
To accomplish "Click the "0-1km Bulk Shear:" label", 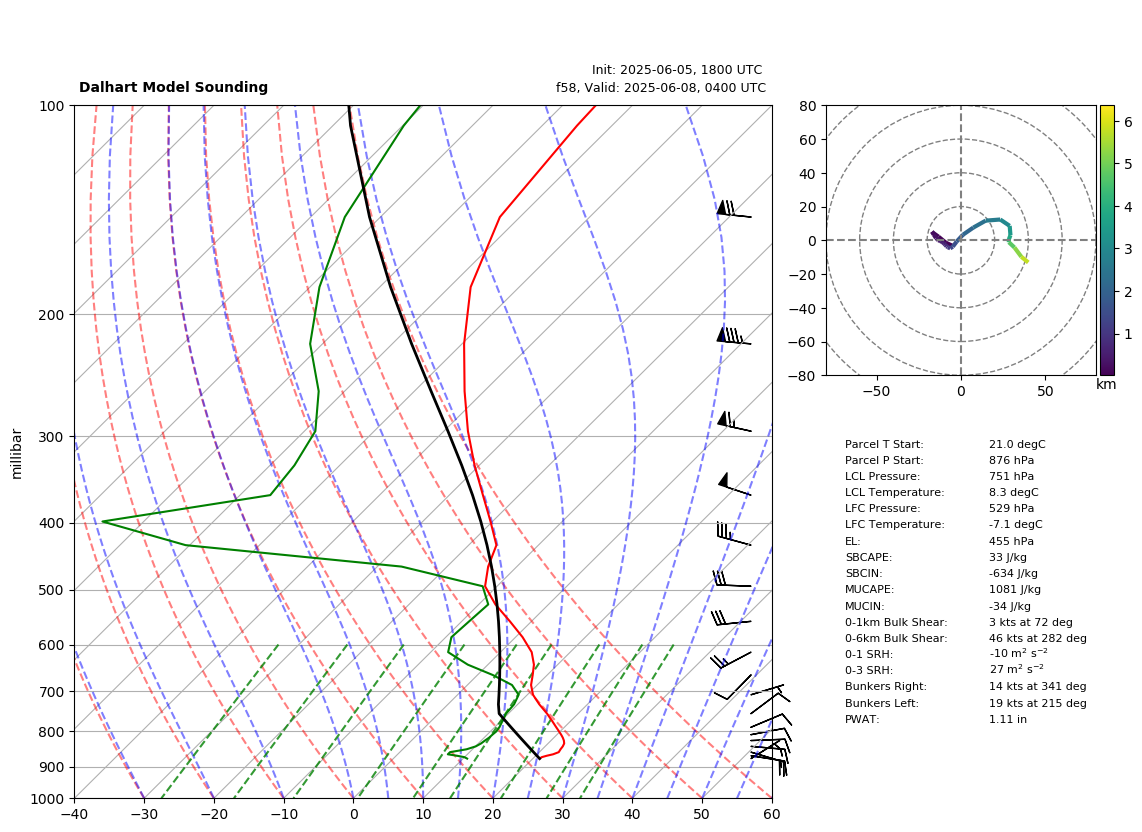I will pyautogui.click(x=896, y=622).
